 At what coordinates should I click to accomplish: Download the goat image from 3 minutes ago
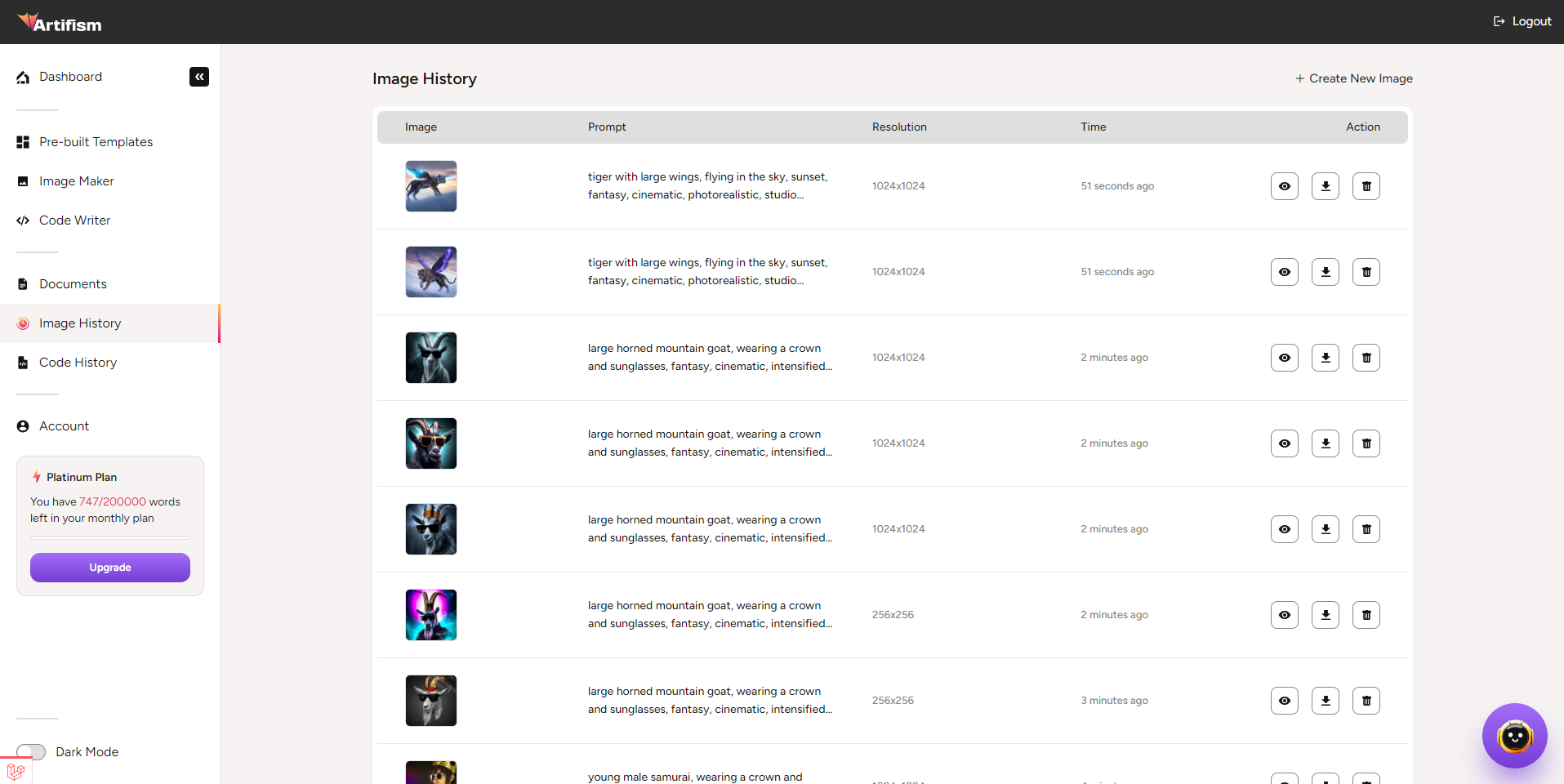tap(1326, 701)
